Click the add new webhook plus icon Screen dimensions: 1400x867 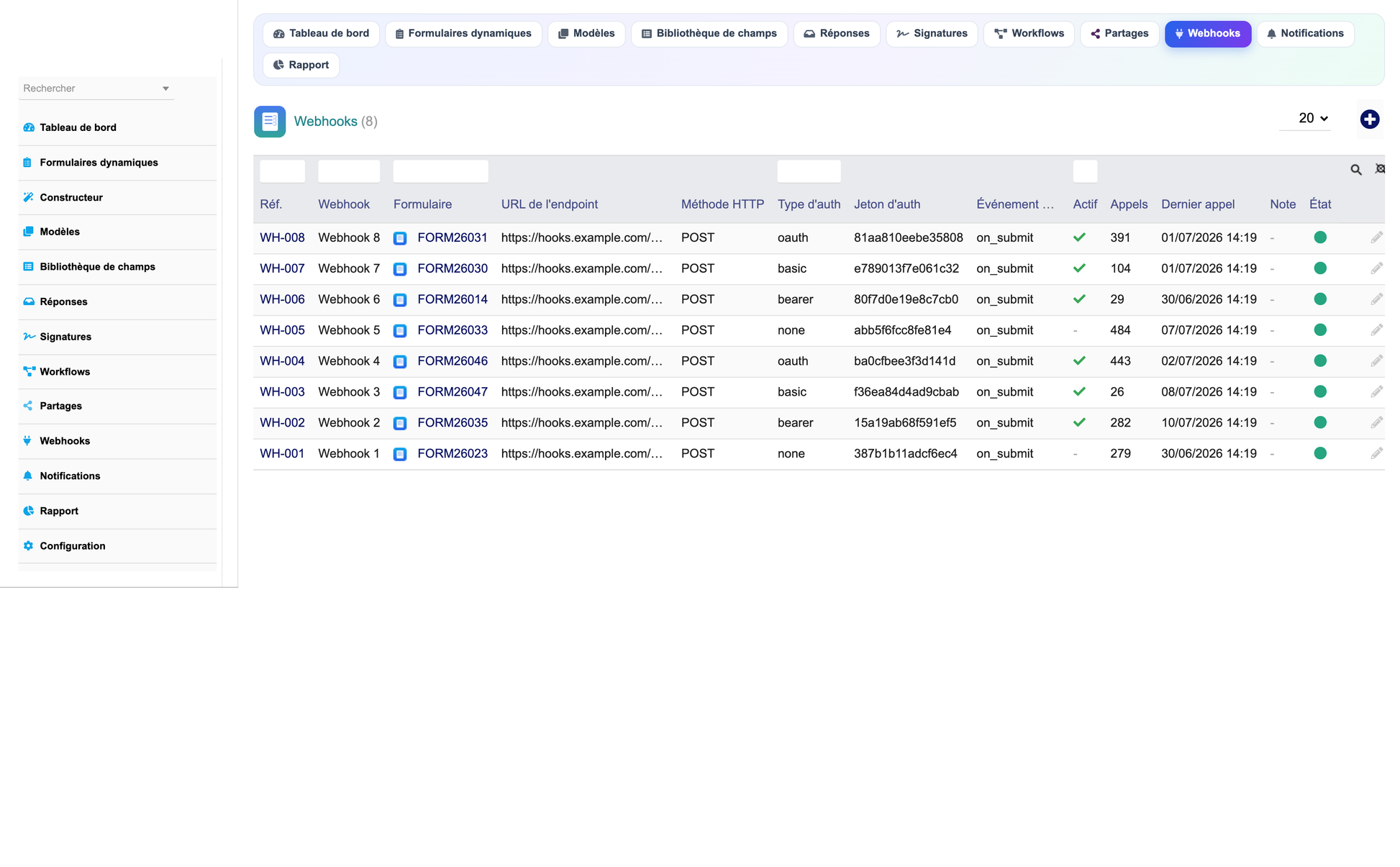point(1369,119)
